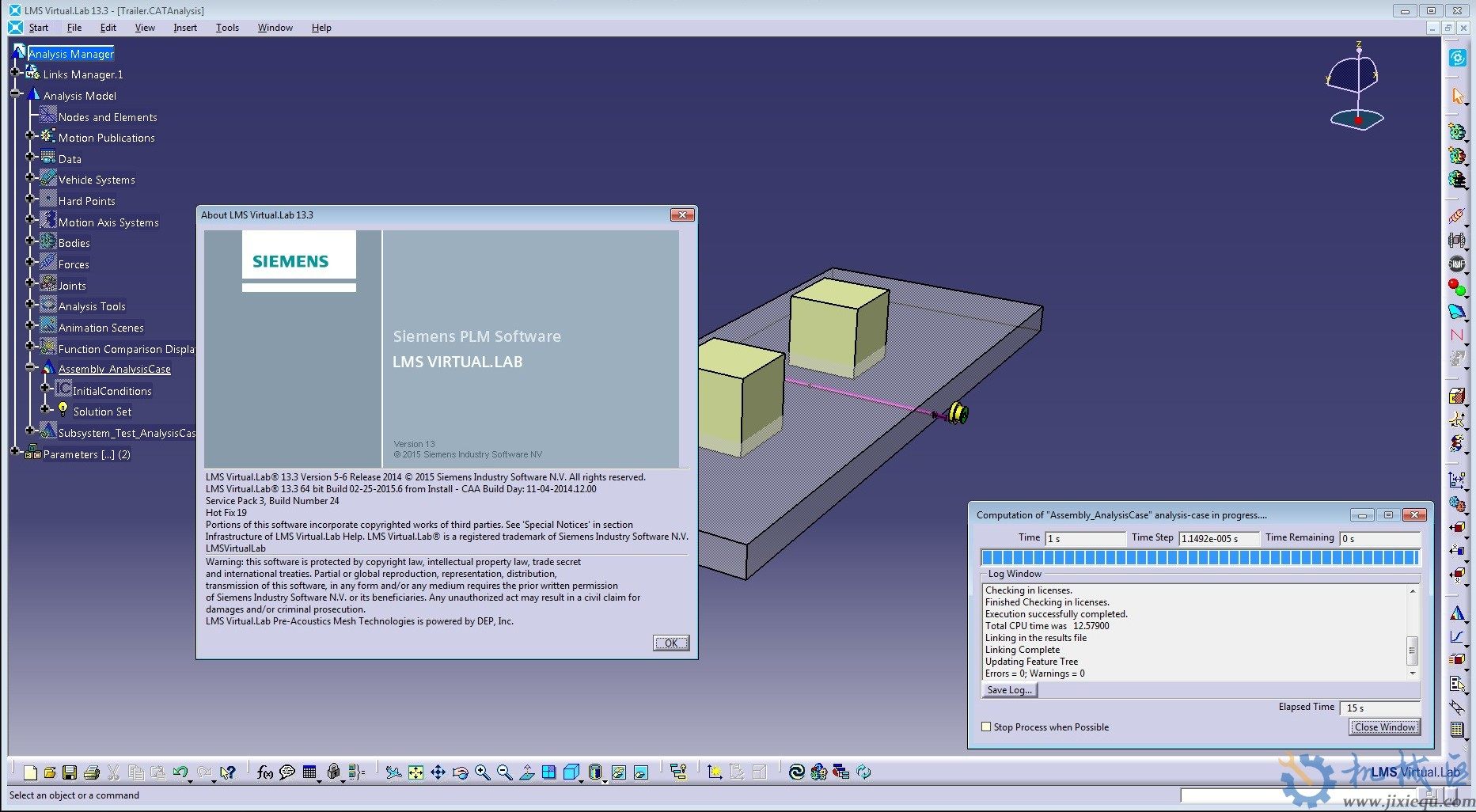Click the Print icon
The height and width of the screenshot is (812, 1476).
(x=92, y=771)
